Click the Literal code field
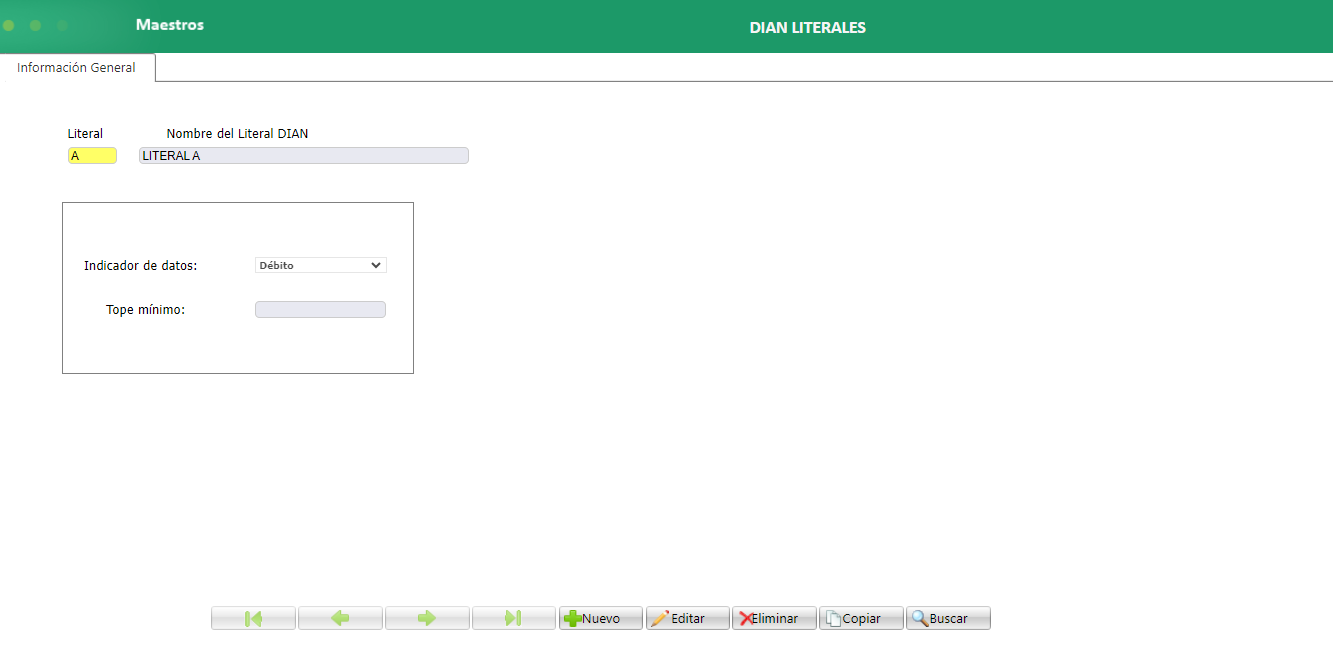This screenshot has width=1333, height=648. (x=92, y=156)
